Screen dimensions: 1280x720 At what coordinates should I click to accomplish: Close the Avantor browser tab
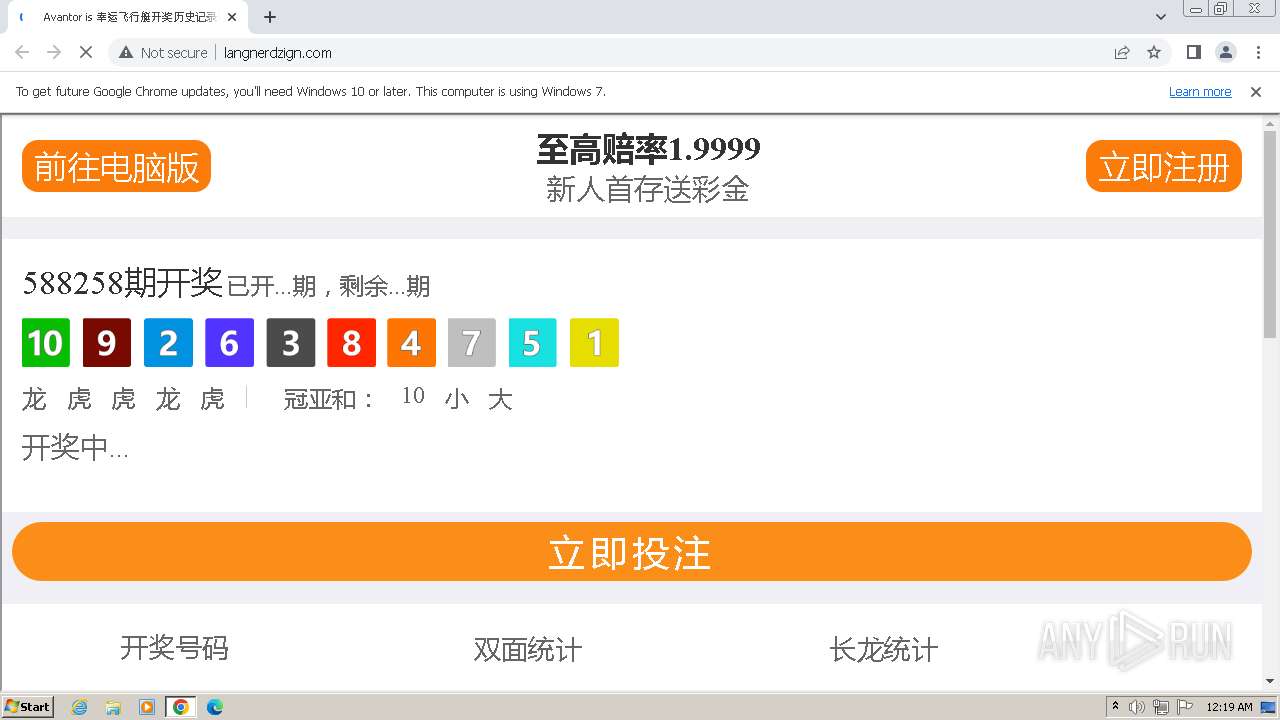point(232,17)
